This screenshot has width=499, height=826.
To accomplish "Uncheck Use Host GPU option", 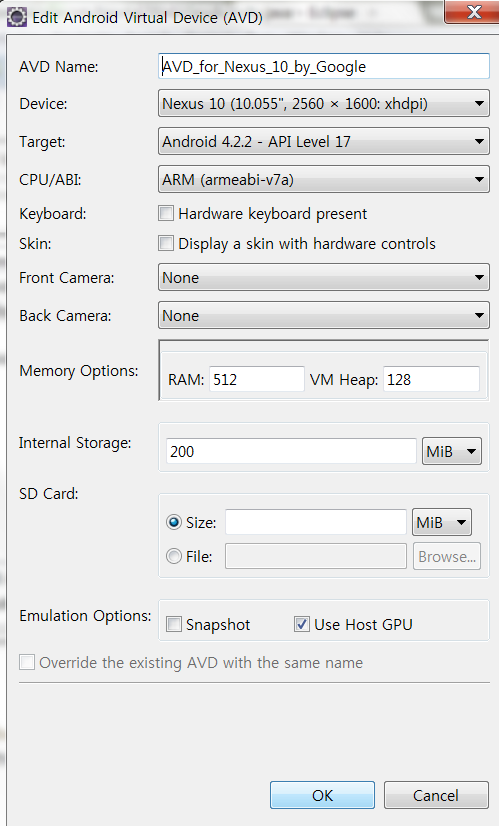I will click(301, 624).
